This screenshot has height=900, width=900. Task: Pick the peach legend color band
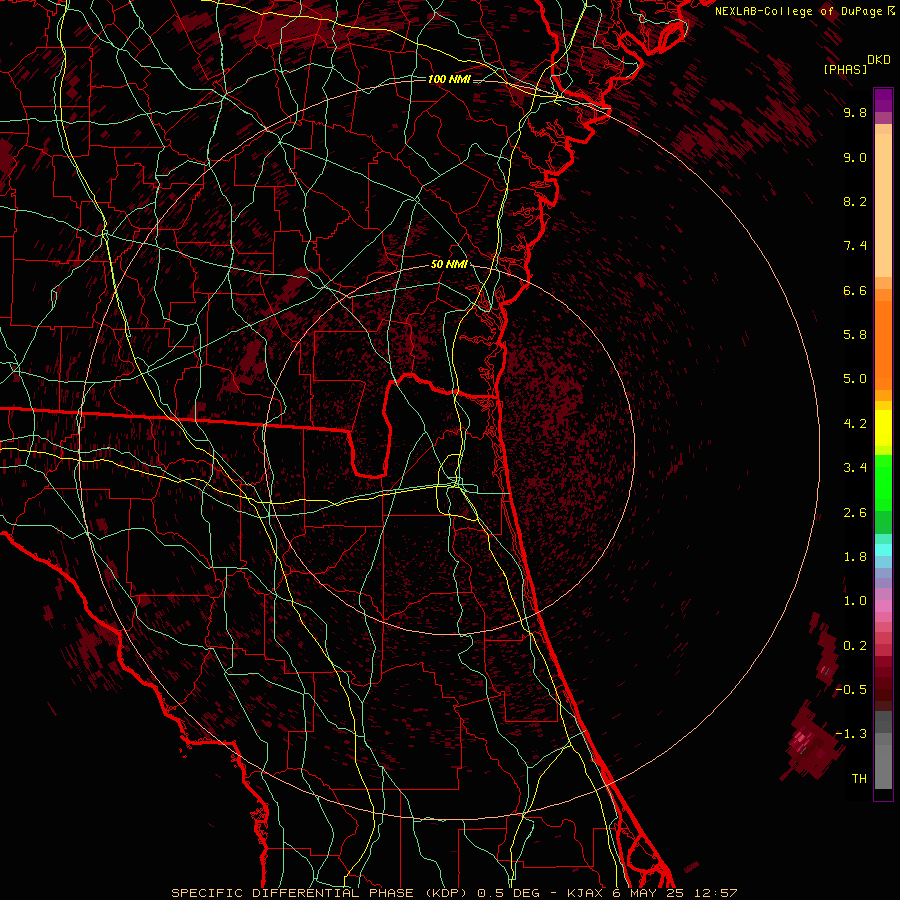pyautogui.click(x=883, y=205)
